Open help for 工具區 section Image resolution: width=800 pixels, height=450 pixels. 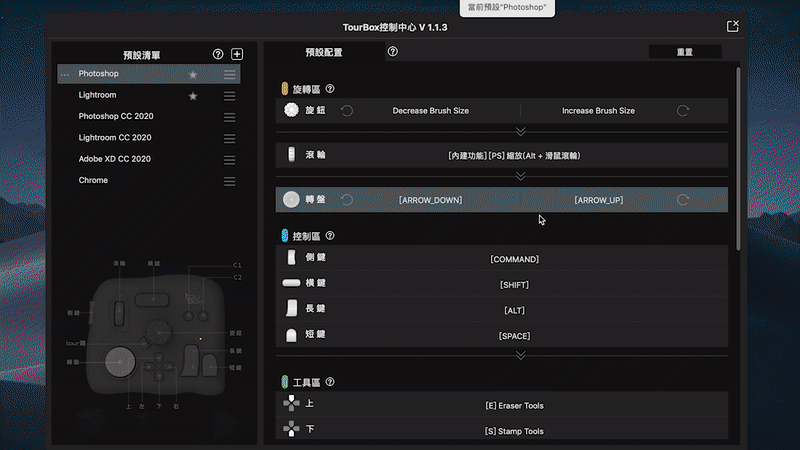330,382
